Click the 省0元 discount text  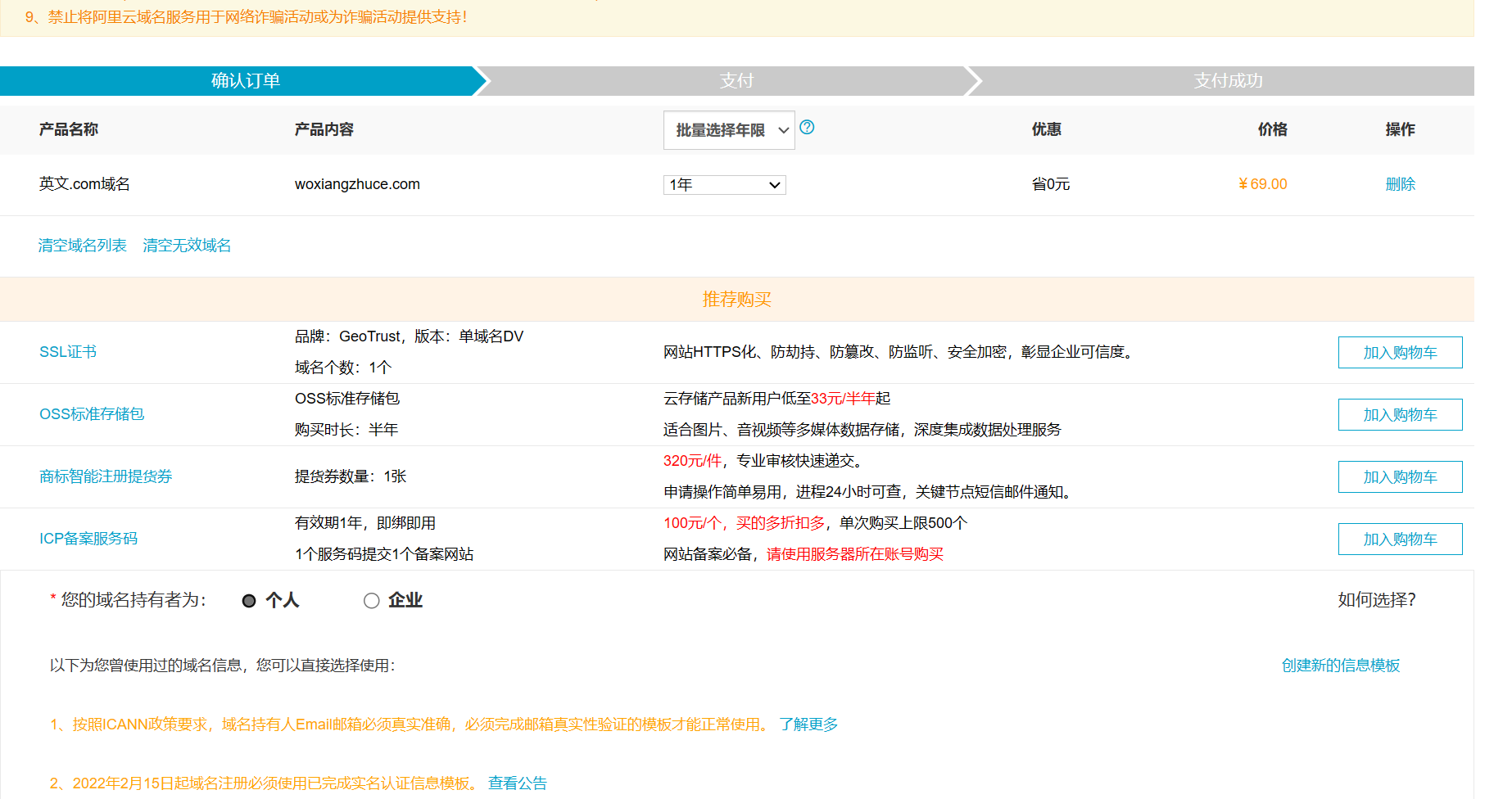[x=1051, y=184]
